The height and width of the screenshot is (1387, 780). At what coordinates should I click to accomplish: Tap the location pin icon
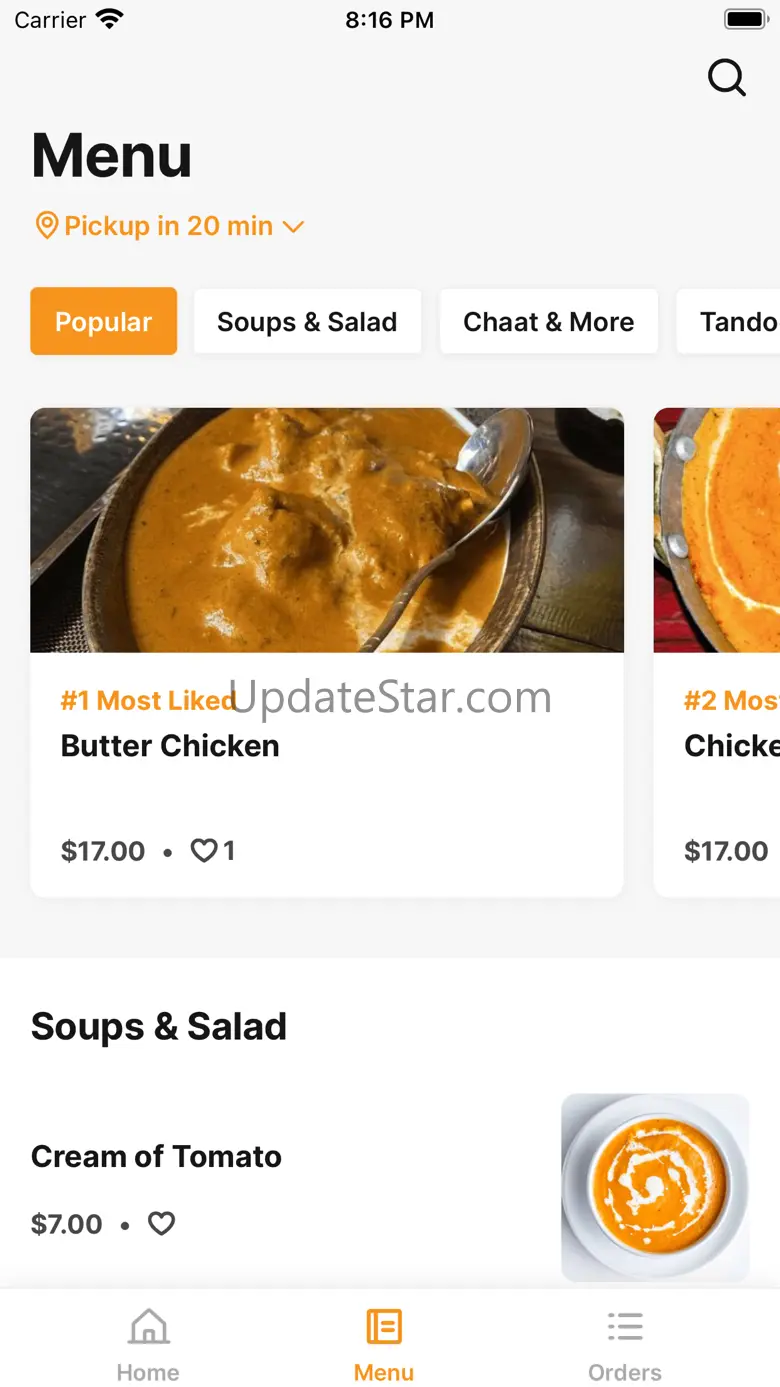pos(46,225)
